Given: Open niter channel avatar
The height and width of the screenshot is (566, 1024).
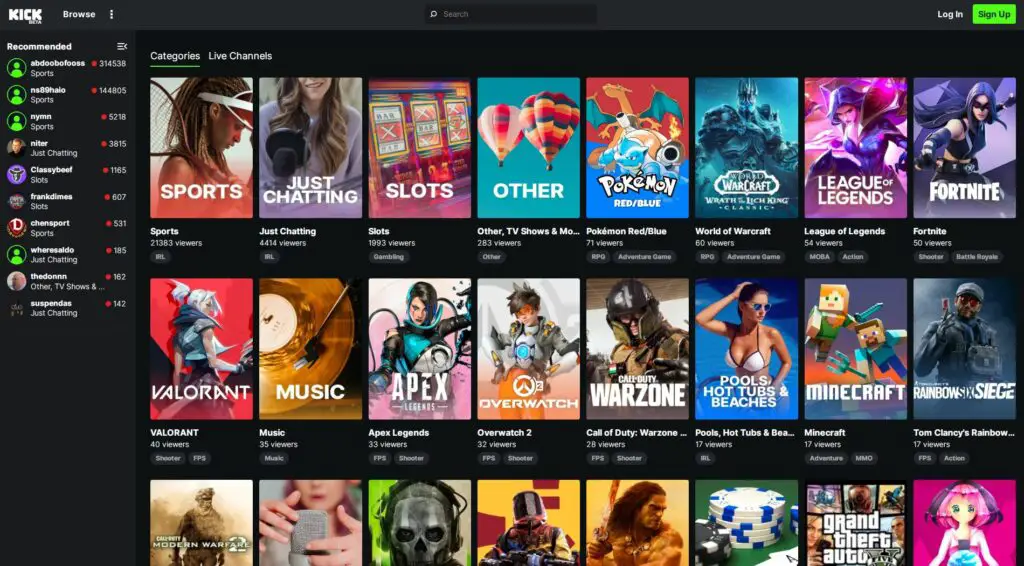Looking at the screenshot, I should pyautogui.click(x=16, y=148).
